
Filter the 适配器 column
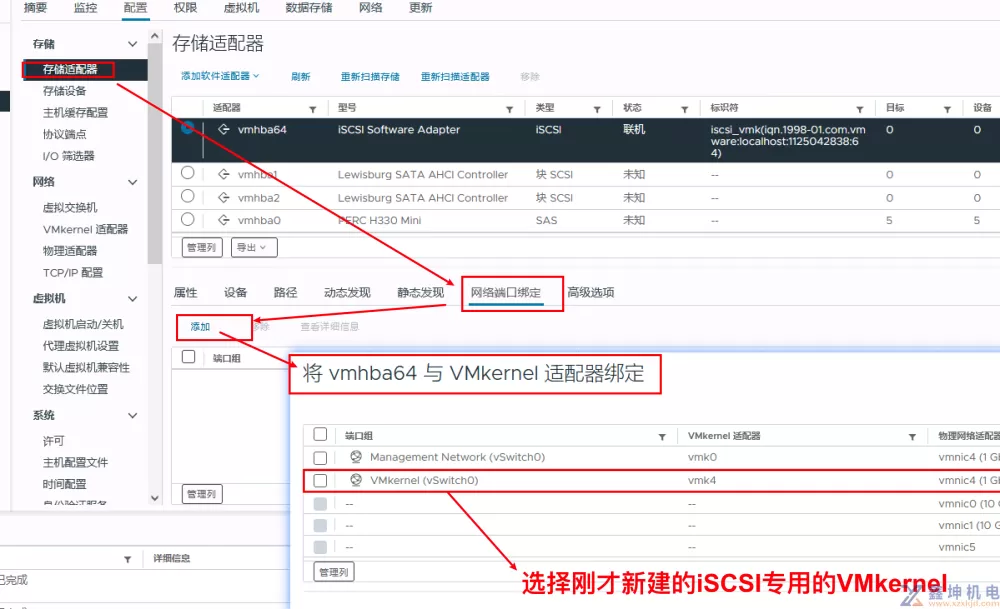pos(312,109)
